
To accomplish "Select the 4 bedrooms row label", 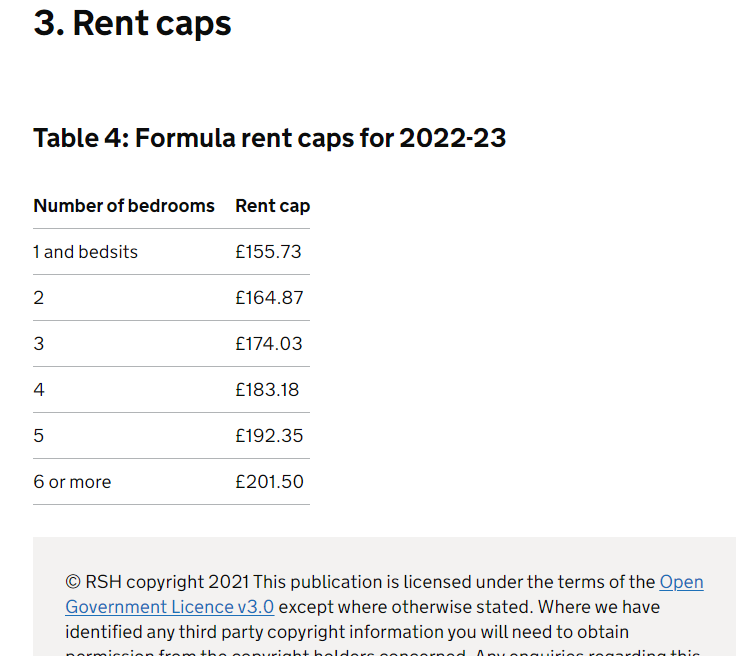I will point(39,390).
